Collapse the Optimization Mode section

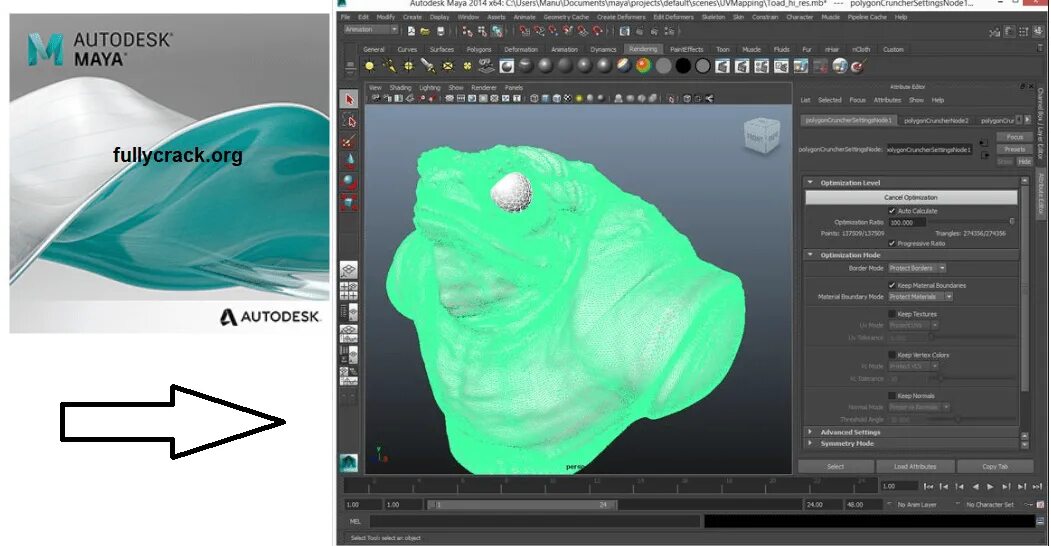tap(810, 255)
